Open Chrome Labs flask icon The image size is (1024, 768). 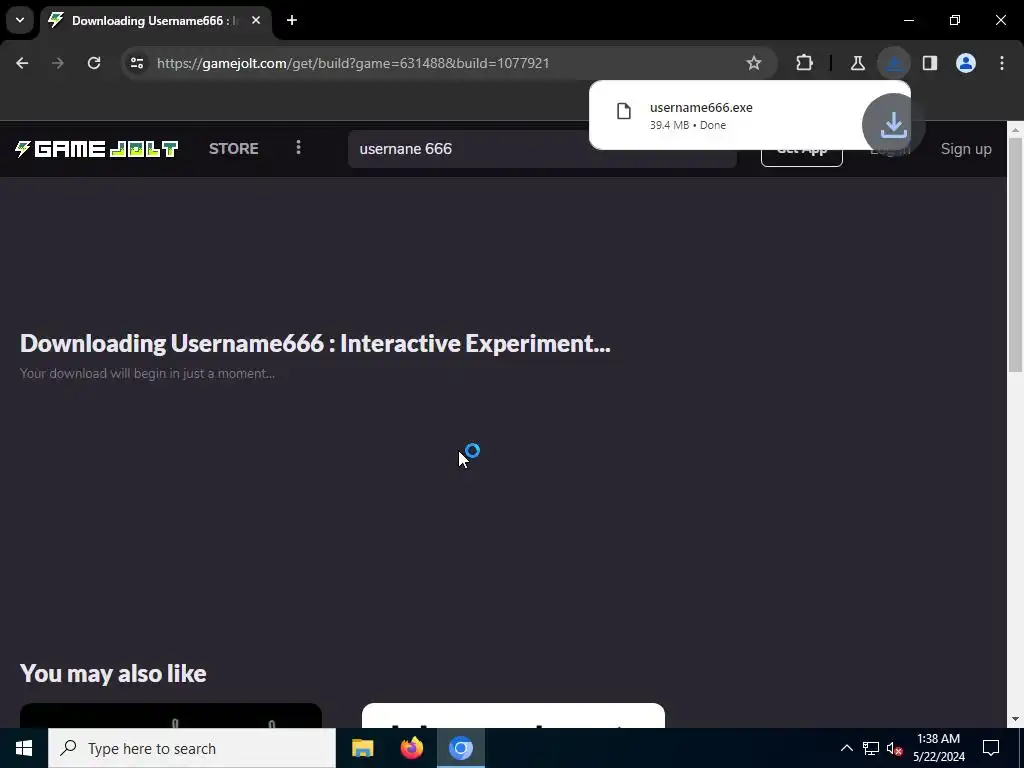coord(857,63)
